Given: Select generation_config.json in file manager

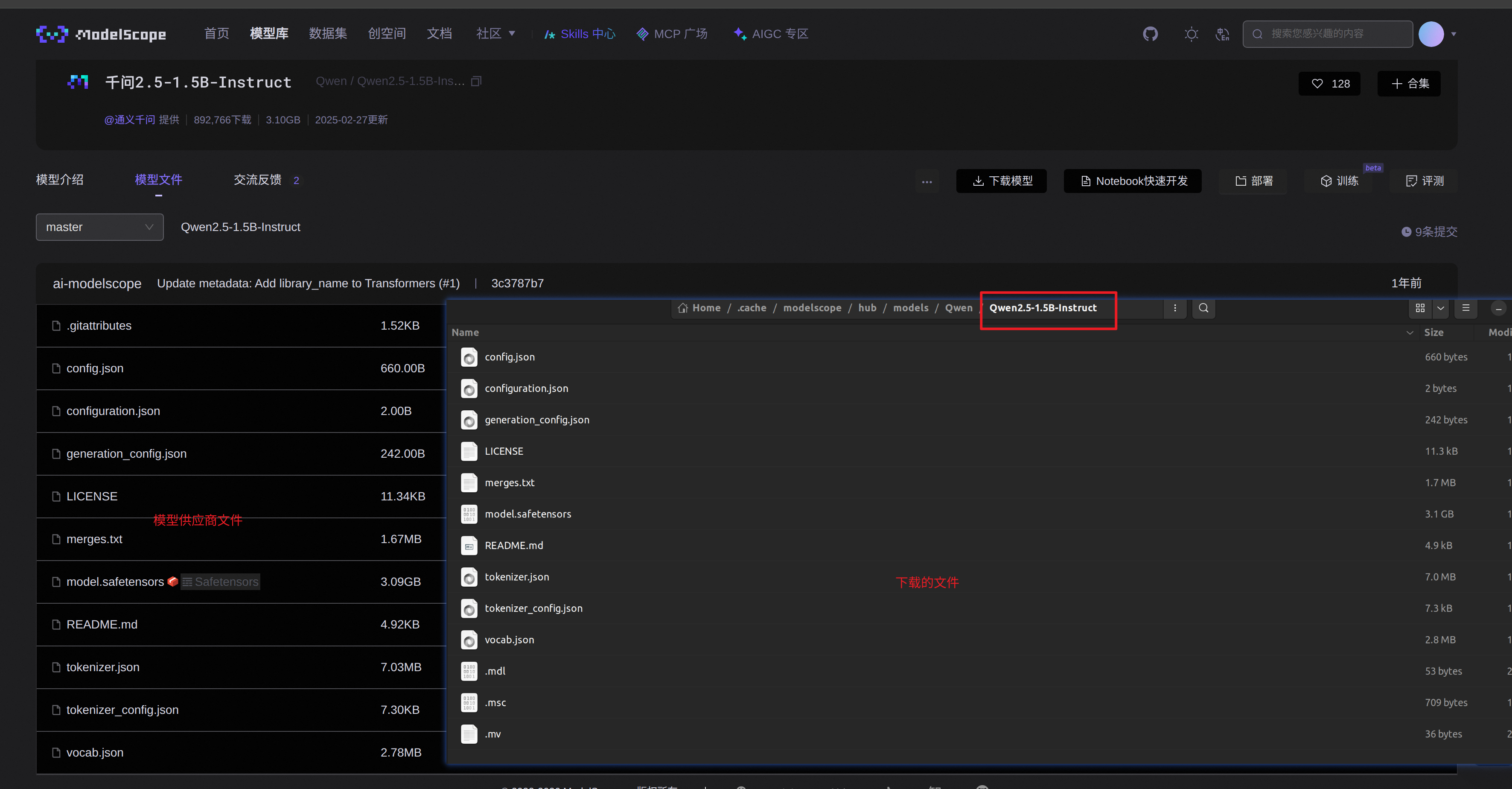Looking at the screenshot, I should point(537,420).
